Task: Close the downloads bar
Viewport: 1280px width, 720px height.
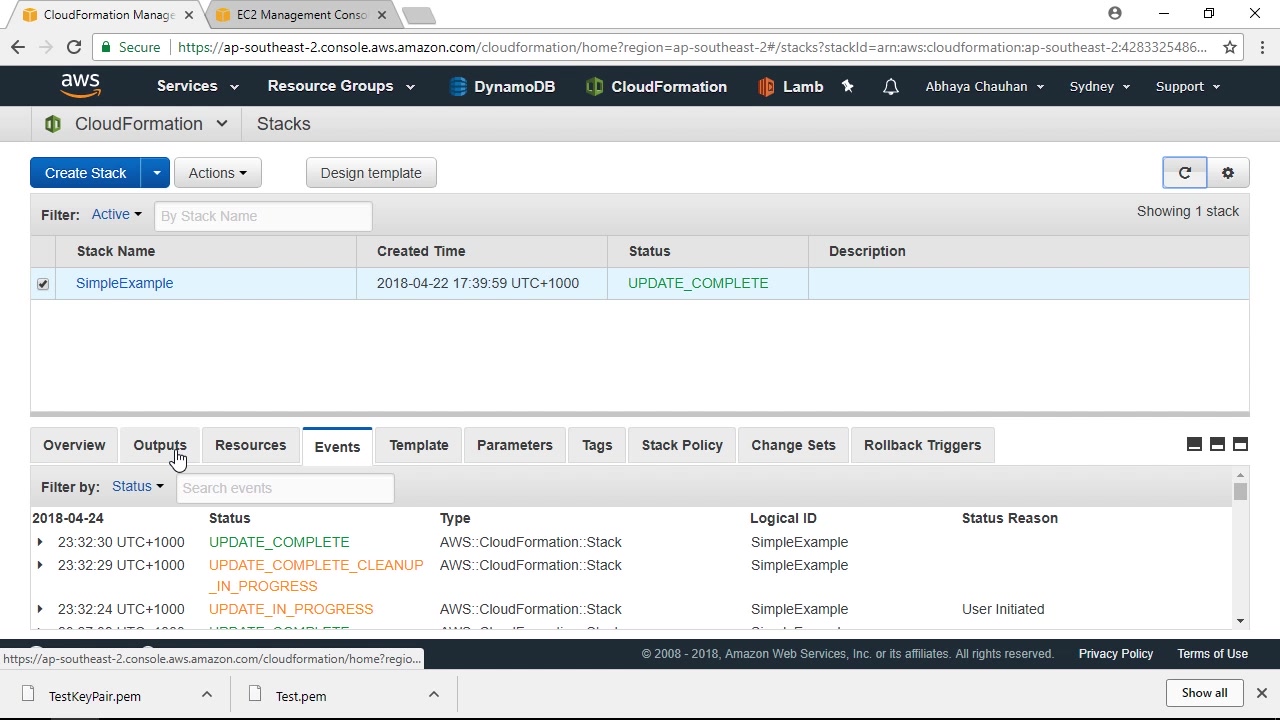Action: point(1262,693)
